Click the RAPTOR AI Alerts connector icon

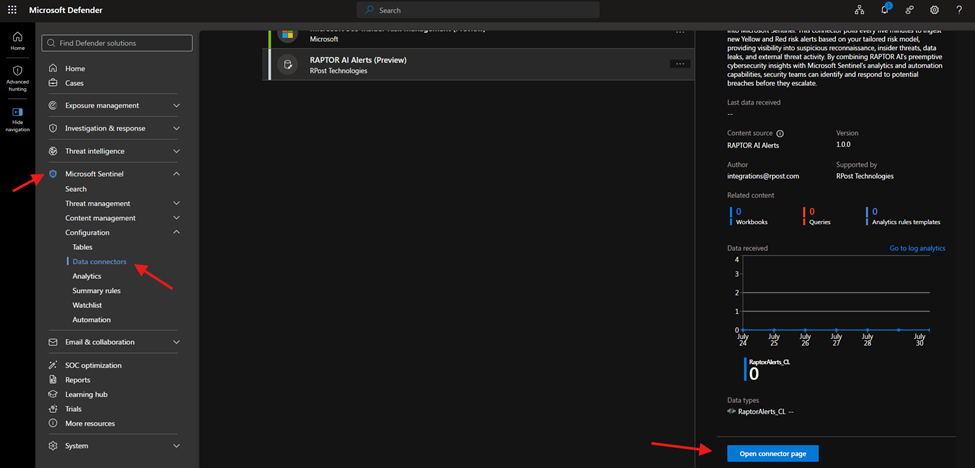(x=287, y=65)
